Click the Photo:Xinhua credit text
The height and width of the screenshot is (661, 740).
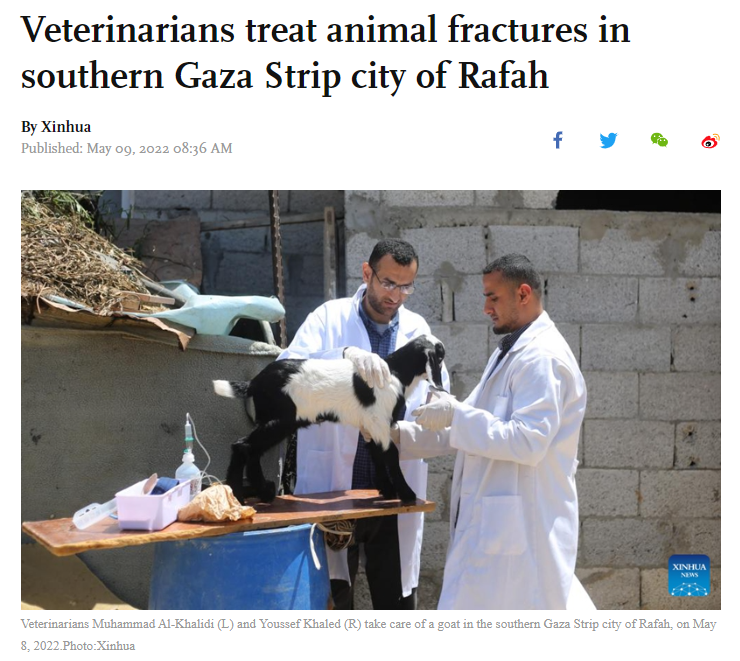(x=99, y=646)
